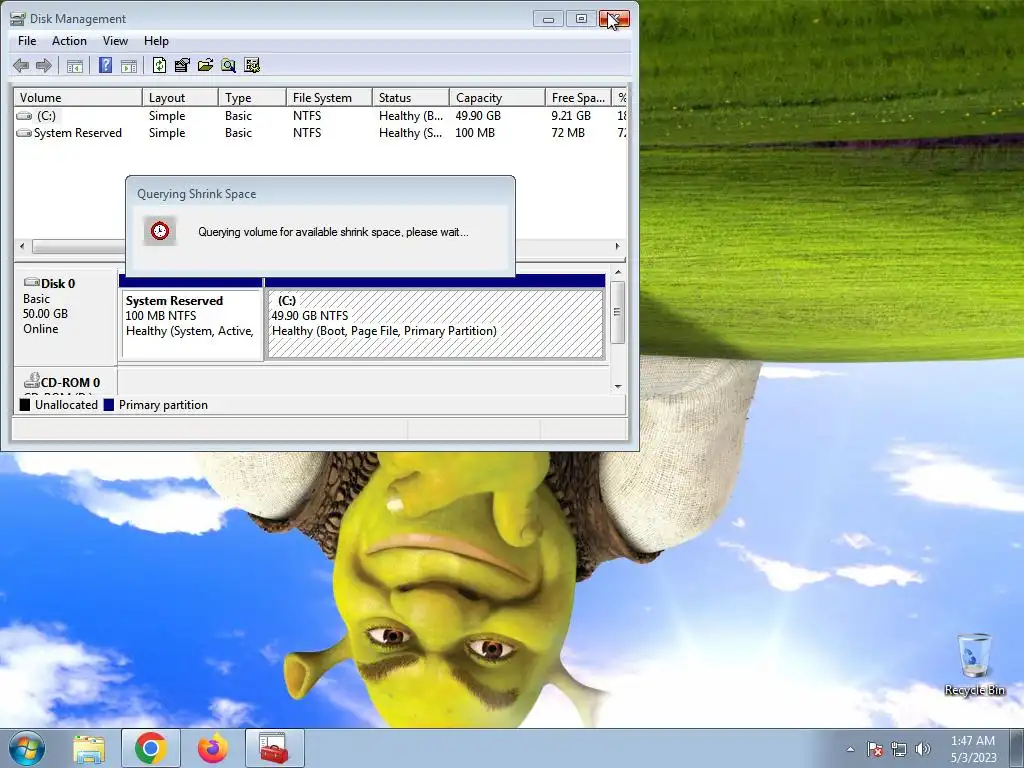Open the Help menu
The image size is (1024, 768).
pyautogui.click(x=156, y=40)
